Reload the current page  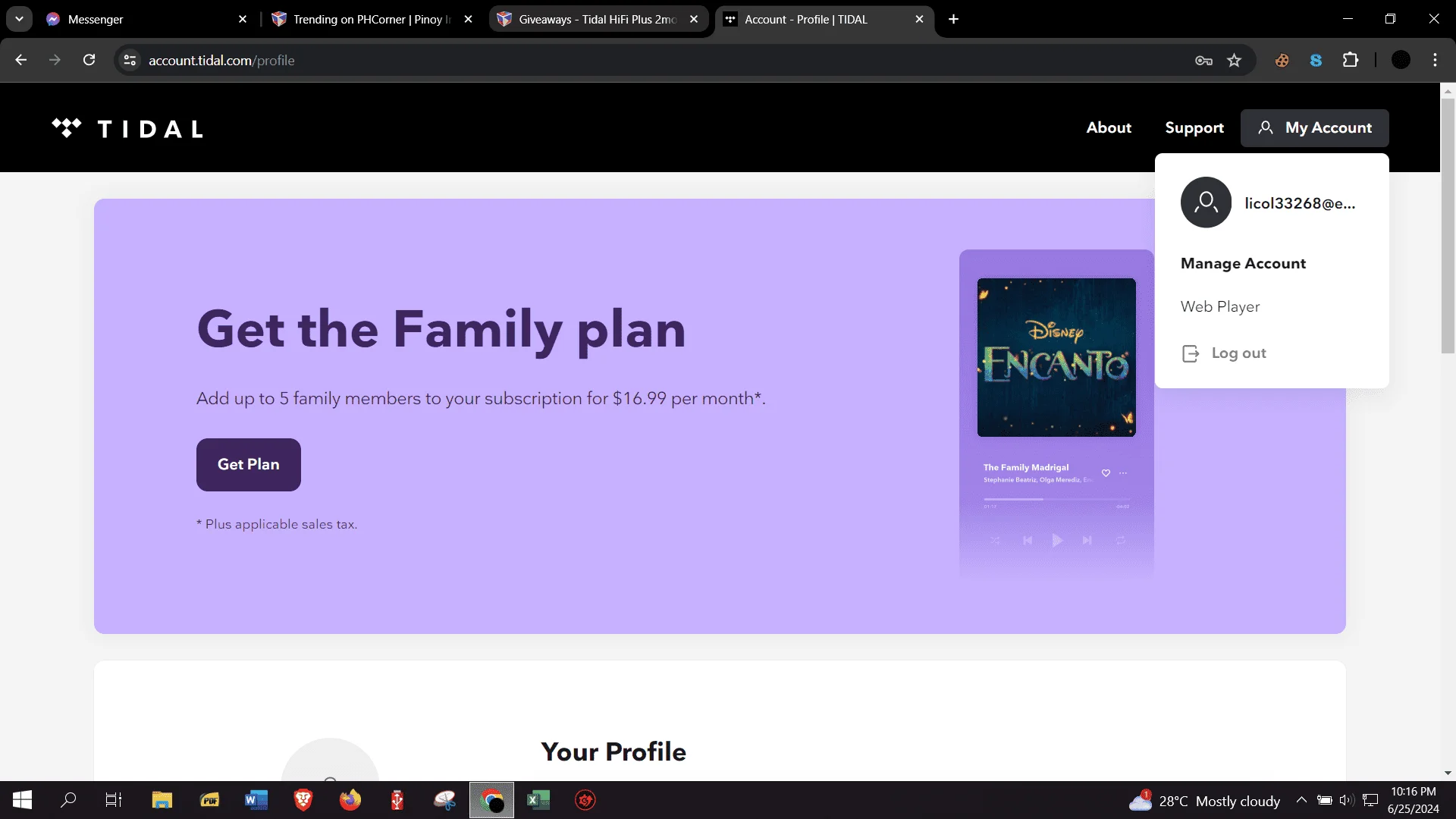(x=89, y=60)
